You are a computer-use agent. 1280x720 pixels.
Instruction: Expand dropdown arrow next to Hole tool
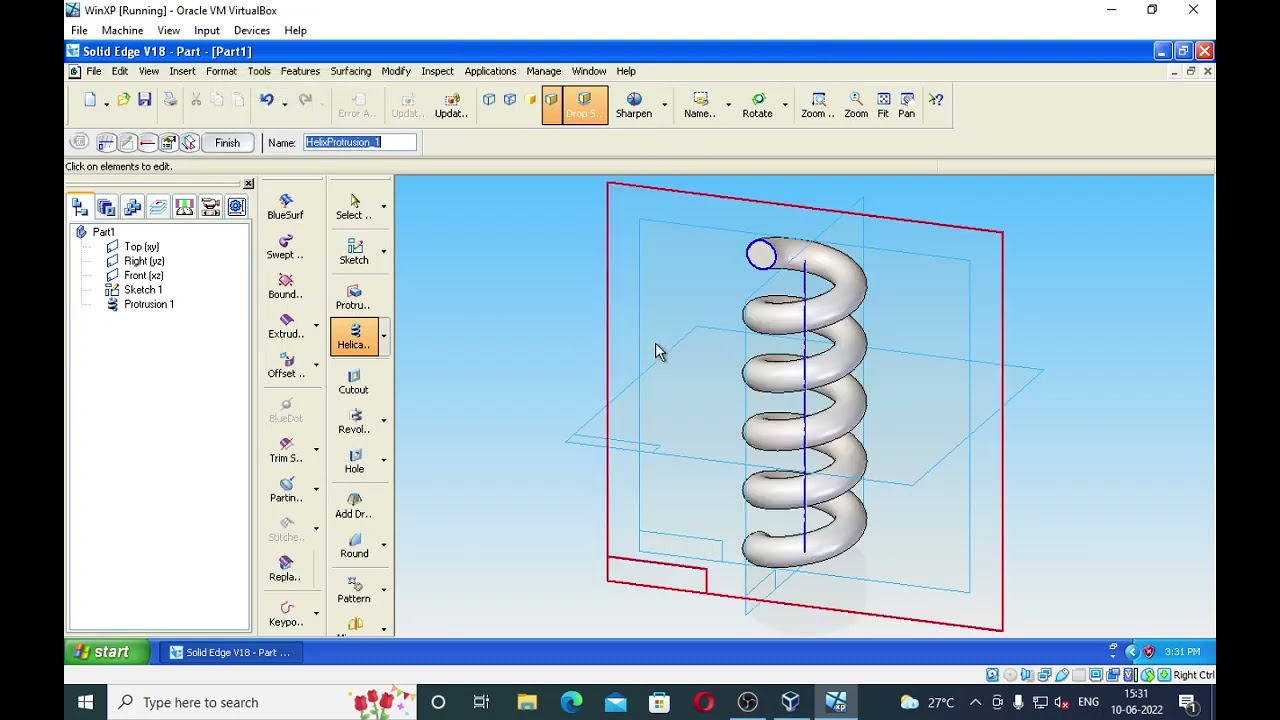coord(384,460)
